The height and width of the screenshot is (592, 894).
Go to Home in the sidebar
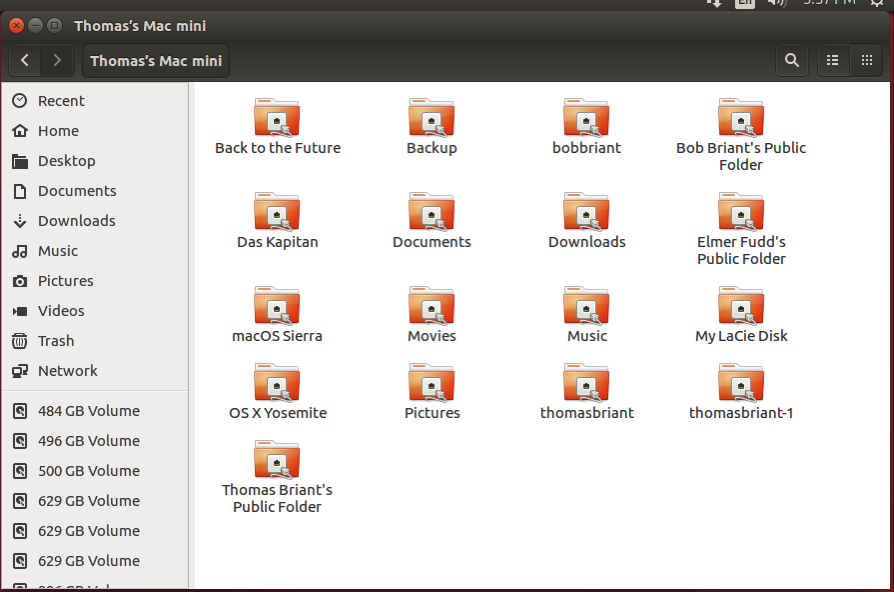coord(95,131)
